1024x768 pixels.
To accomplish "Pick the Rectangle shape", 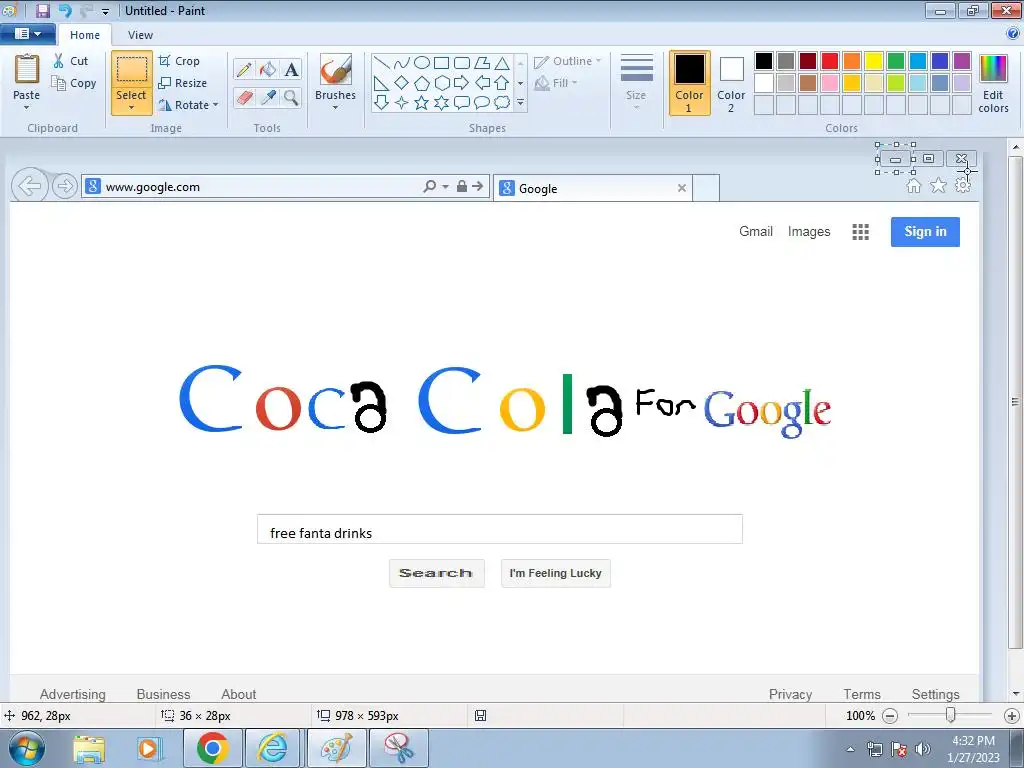I will pos(442,63).
